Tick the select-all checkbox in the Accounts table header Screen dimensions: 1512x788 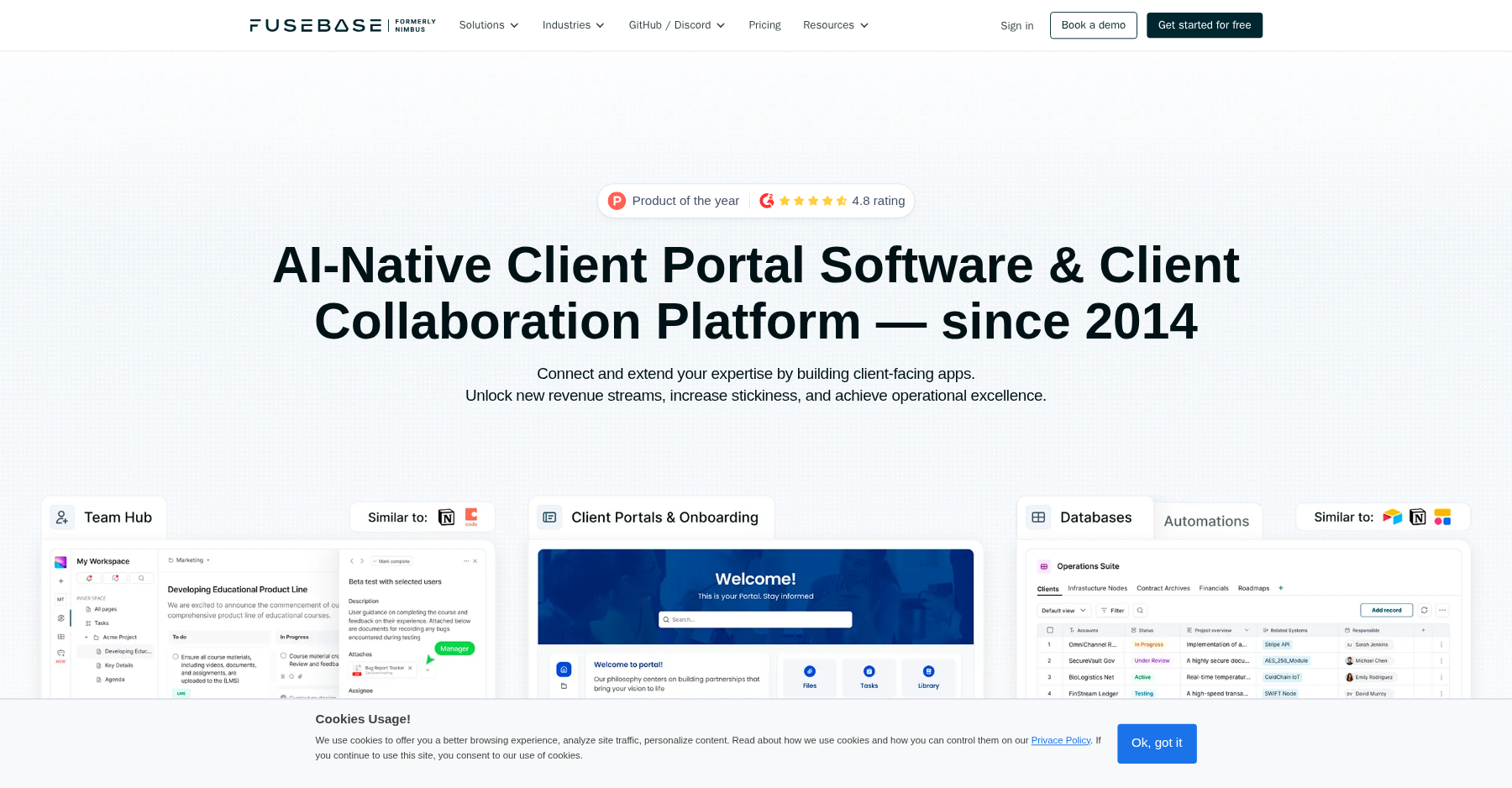[1050, 630]
